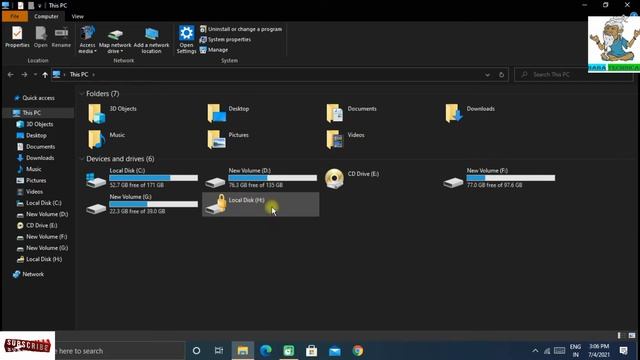This screenshot has height=360, width=640.
Task: Open the notification center
Action: pyautogui.click(x=624, y=351)
